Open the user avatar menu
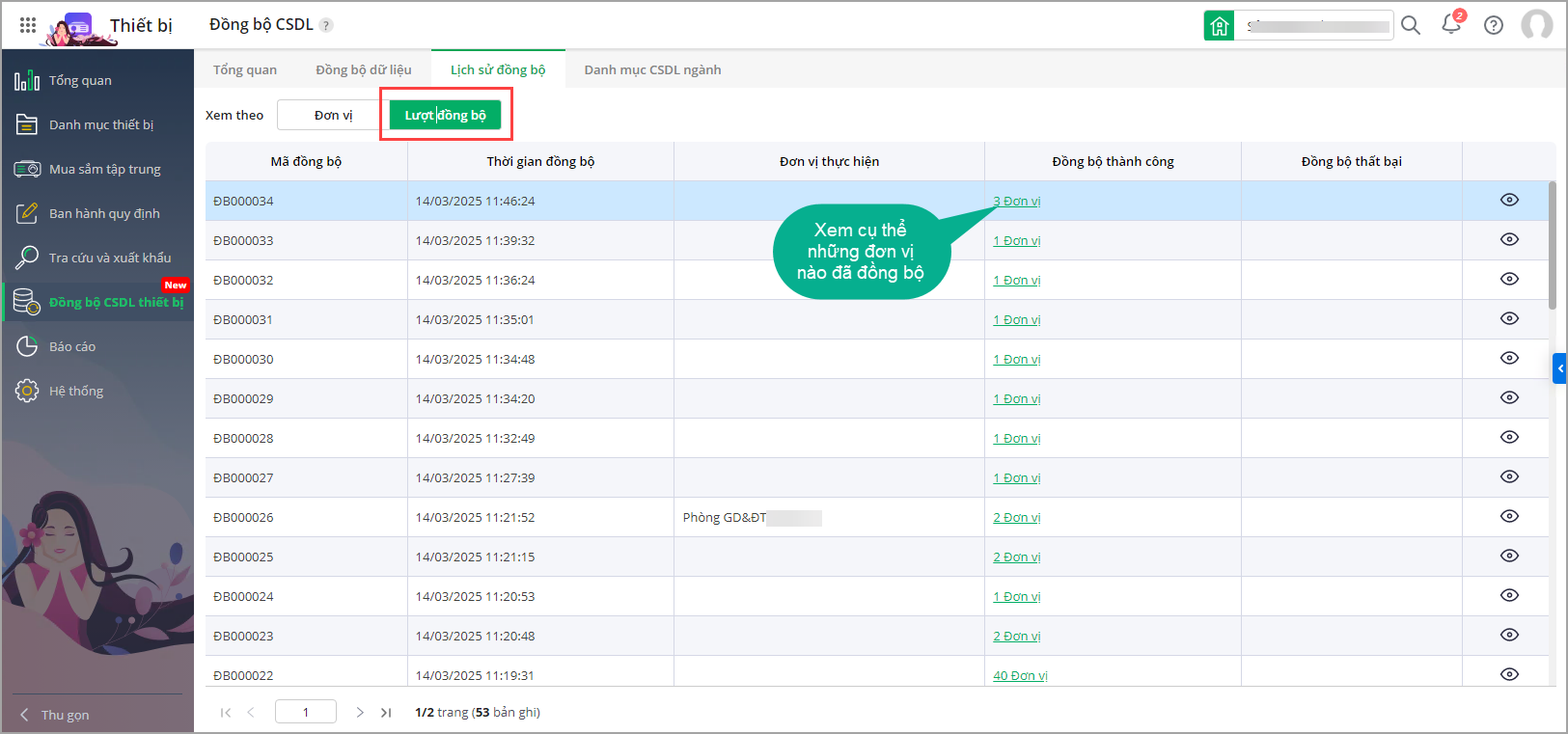This screenshot has width=1568, height=734. pos(1537,25)
